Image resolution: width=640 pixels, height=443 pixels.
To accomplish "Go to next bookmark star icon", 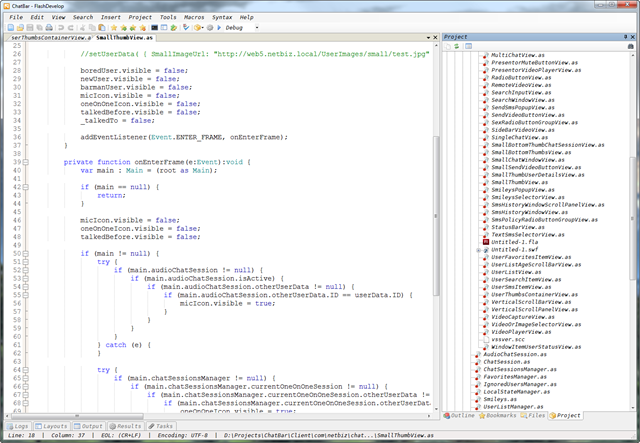I will pos(123,28).
